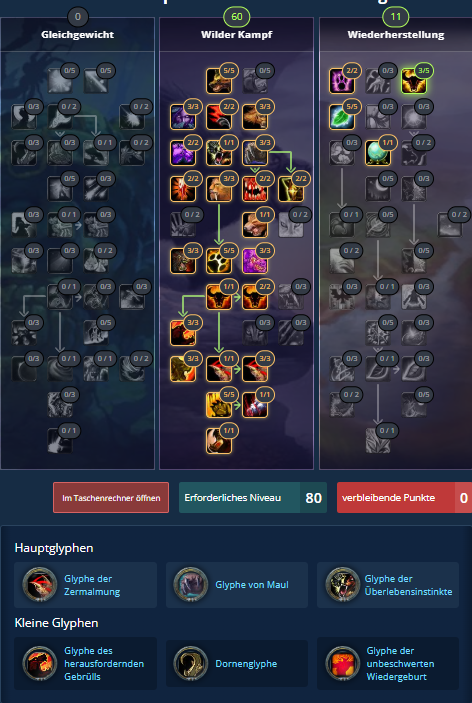472x703 pixels.
Task: Select the purple paw 2/2 talent in Wiederherstellung
Action: [x=342, y=81]
